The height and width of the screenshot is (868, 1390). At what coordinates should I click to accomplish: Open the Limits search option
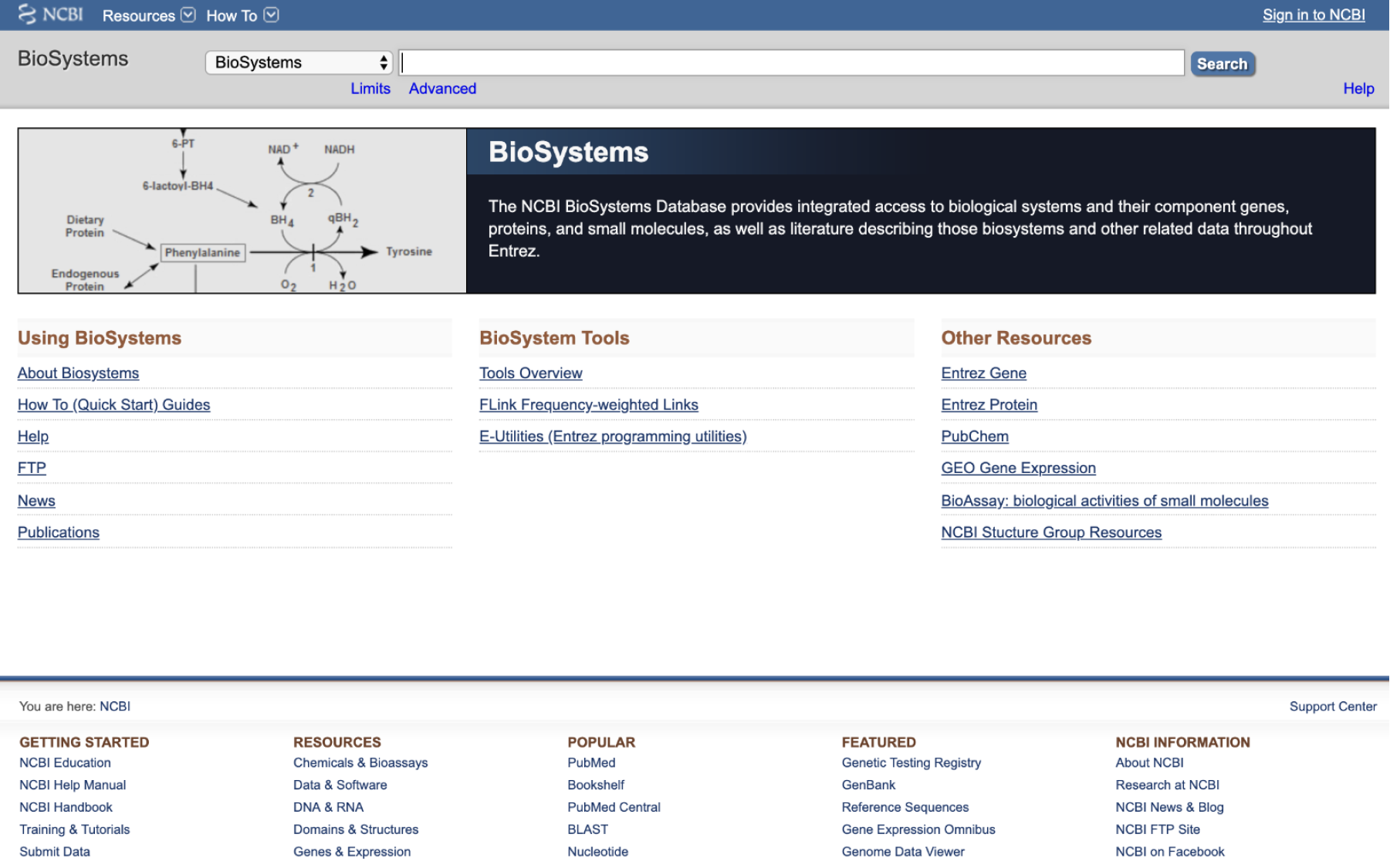coord(370,89)
